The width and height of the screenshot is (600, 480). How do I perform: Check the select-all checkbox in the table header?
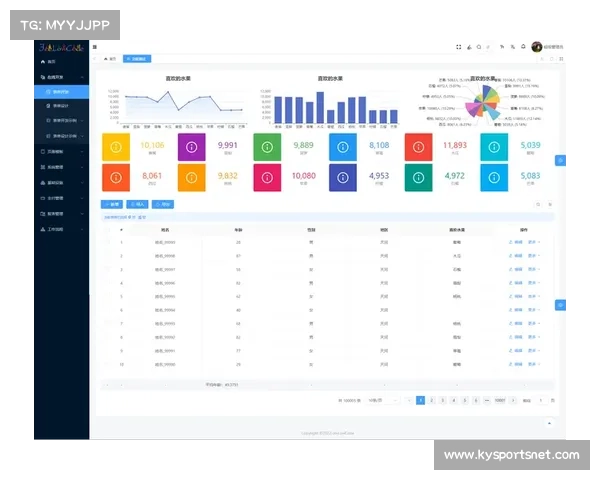click(x=109, y=229)
